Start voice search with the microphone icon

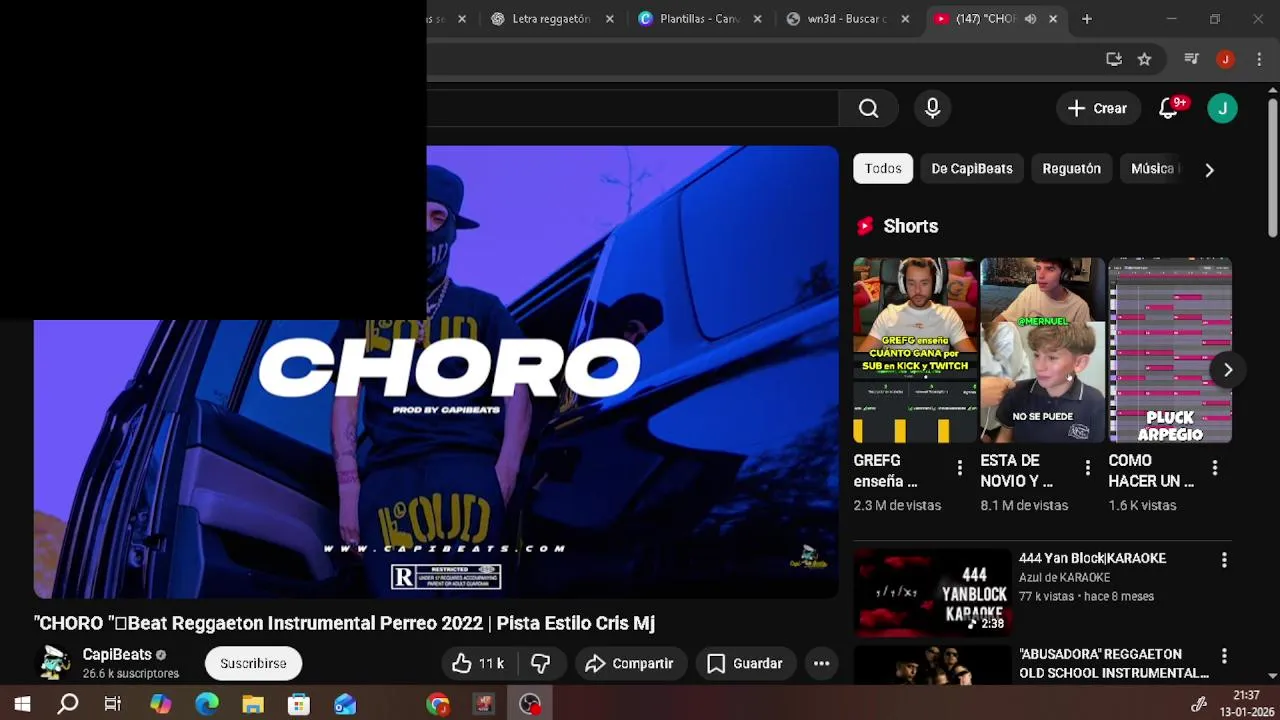tap(932, 108)
